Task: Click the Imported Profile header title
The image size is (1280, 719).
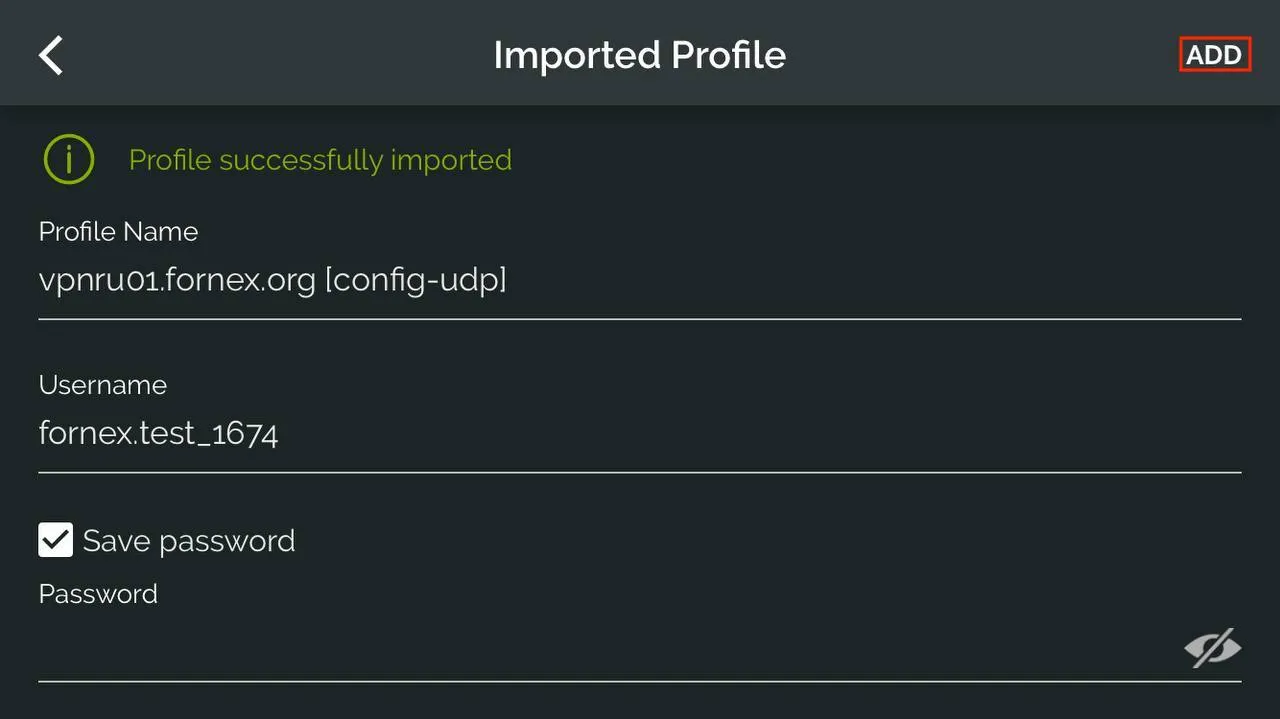Action: (640, 55)
